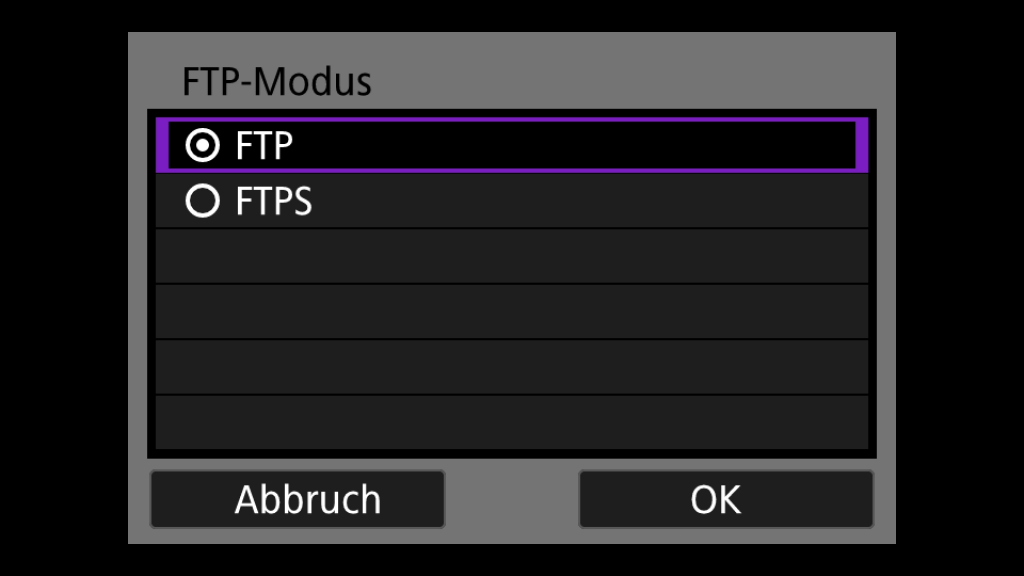Choose the FTPS list row
The width and height of the screenshot is (1024, 576).
click(x=511, y=203)
